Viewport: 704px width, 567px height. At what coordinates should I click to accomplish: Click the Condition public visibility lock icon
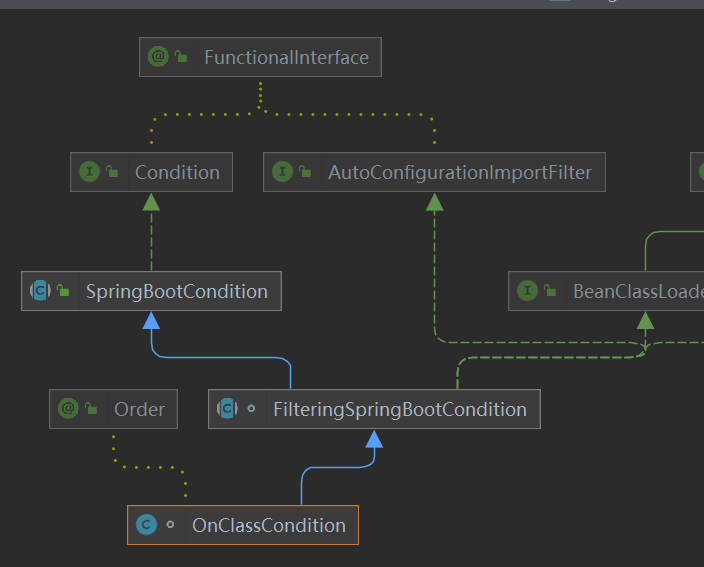click(x=112, y=171)
